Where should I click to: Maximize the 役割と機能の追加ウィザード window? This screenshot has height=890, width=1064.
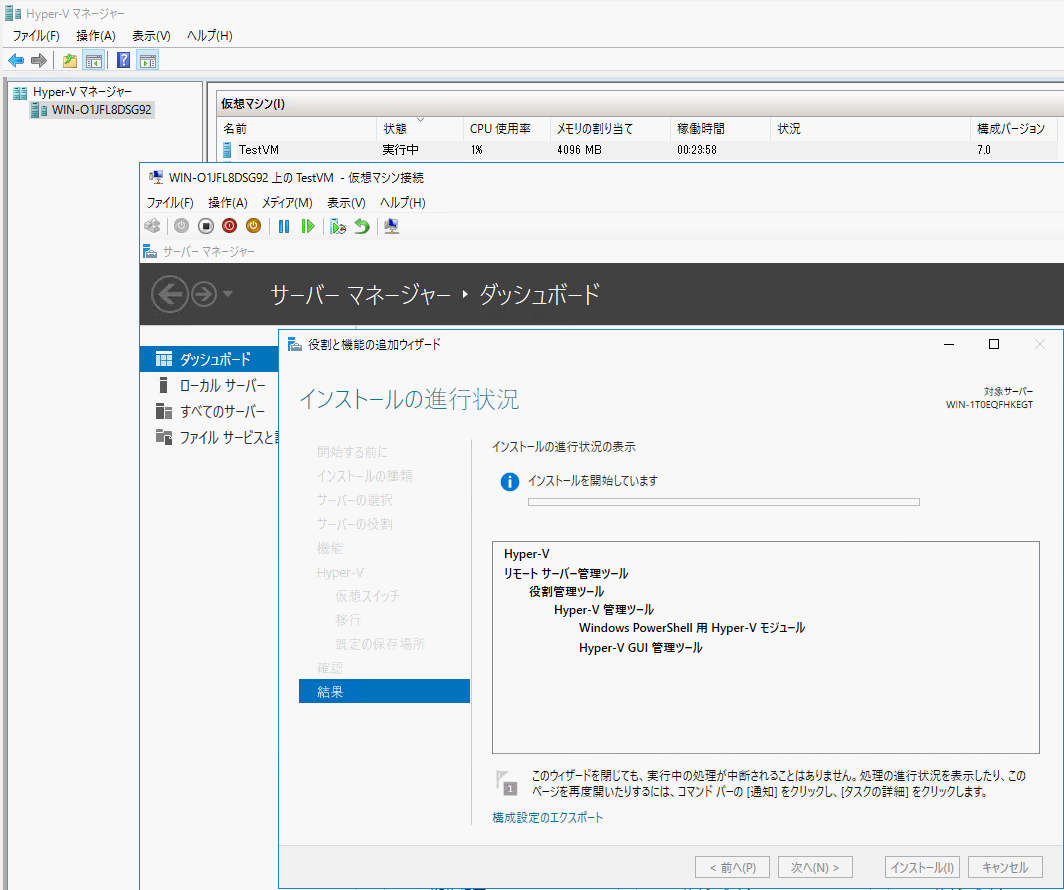pyautogui.click(x=994, y=345)
